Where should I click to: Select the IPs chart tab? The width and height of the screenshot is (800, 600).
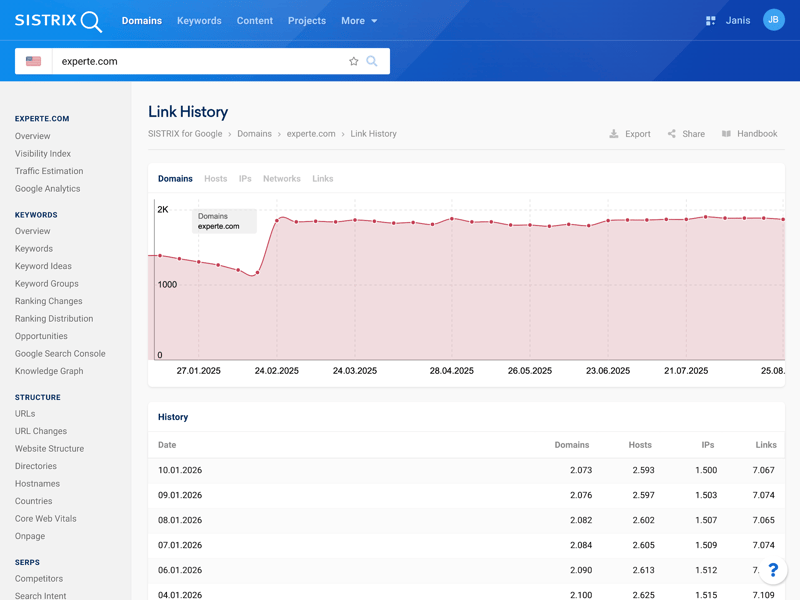point(245,179)
